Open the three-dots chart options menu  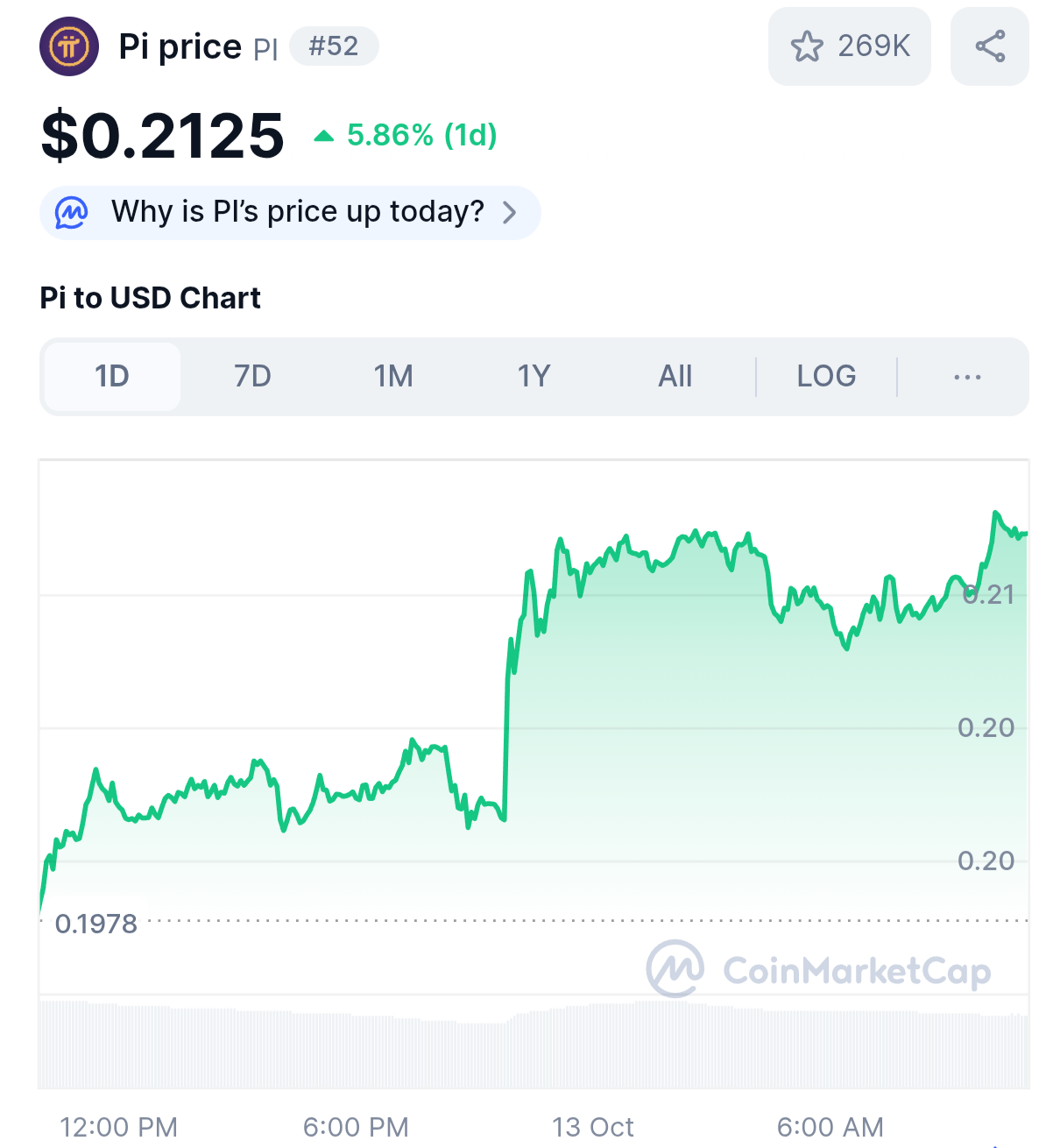[x=967, y=377]
